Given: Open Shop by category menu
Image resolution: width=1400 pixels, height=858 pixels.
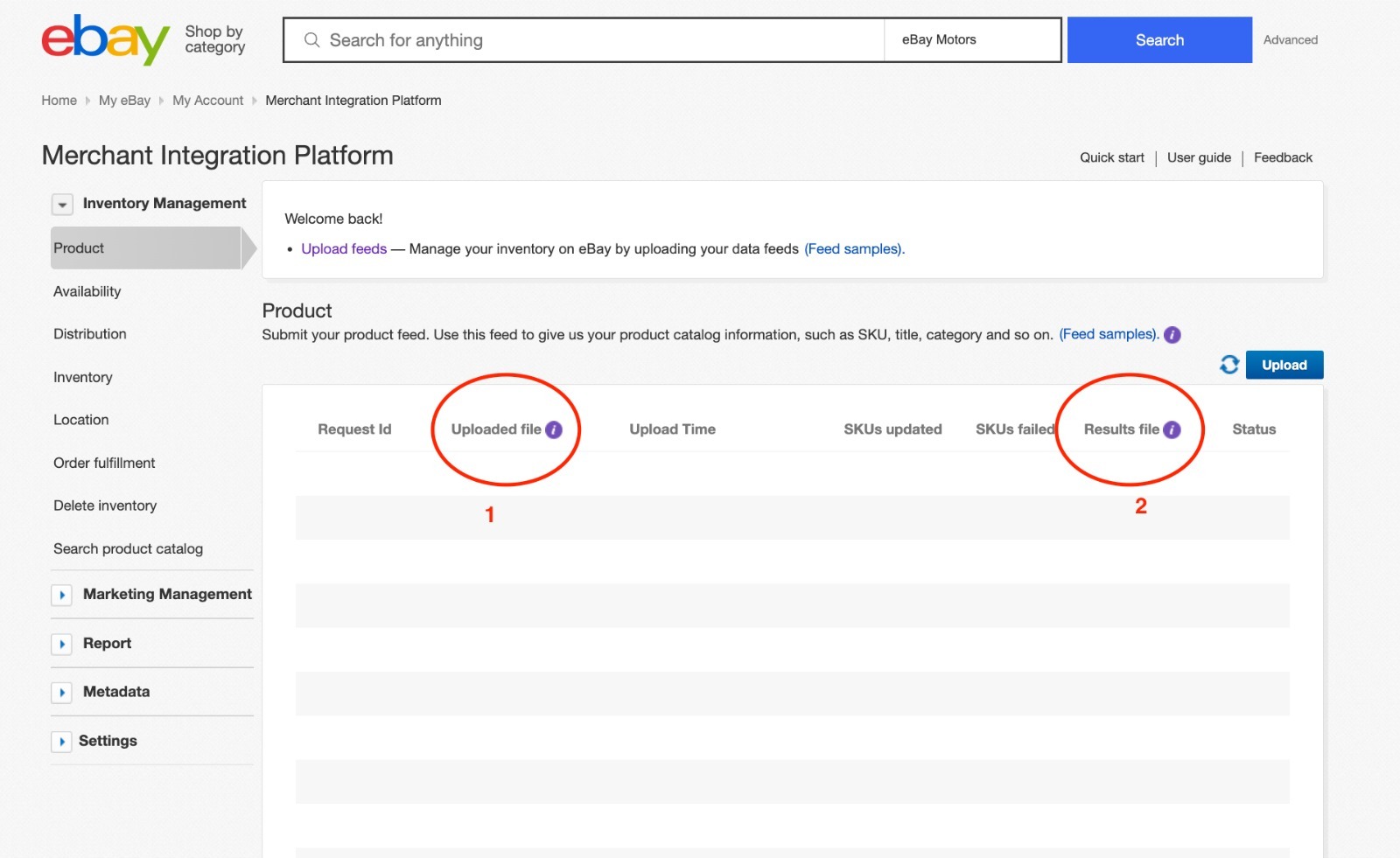Looking at the screenshot, I should 214,39.
